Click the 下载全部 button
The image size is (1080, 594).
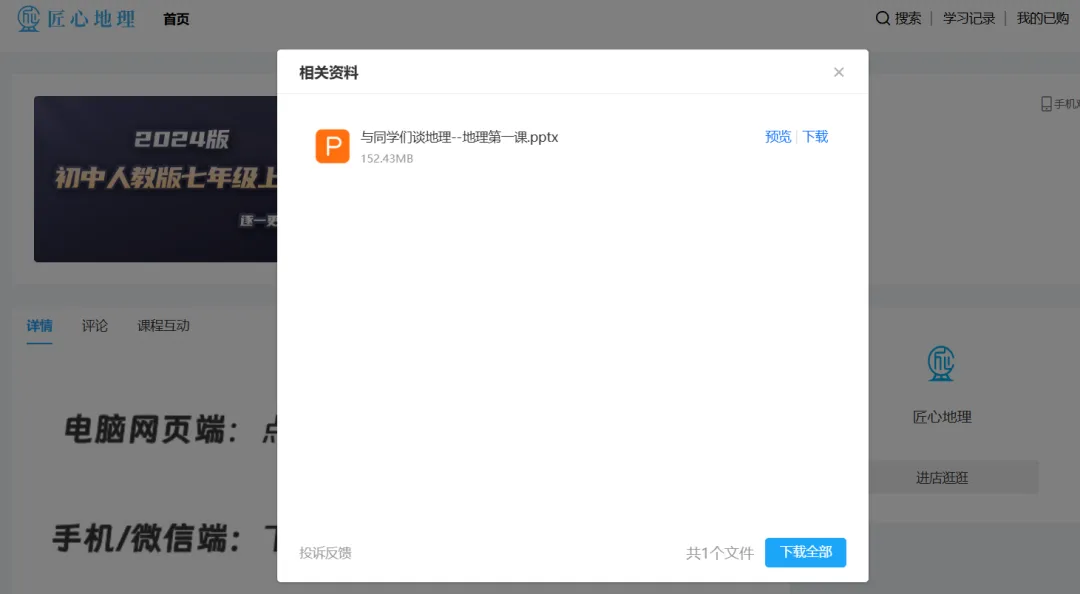point(805,552)
